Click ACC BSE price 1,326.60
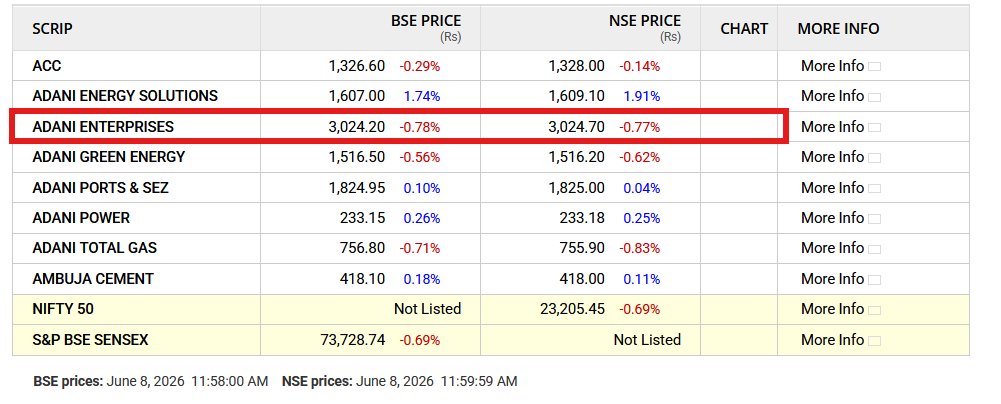The width and height of the screenshot is (1001, 404). pyautogui.click(x=357, y=66)
